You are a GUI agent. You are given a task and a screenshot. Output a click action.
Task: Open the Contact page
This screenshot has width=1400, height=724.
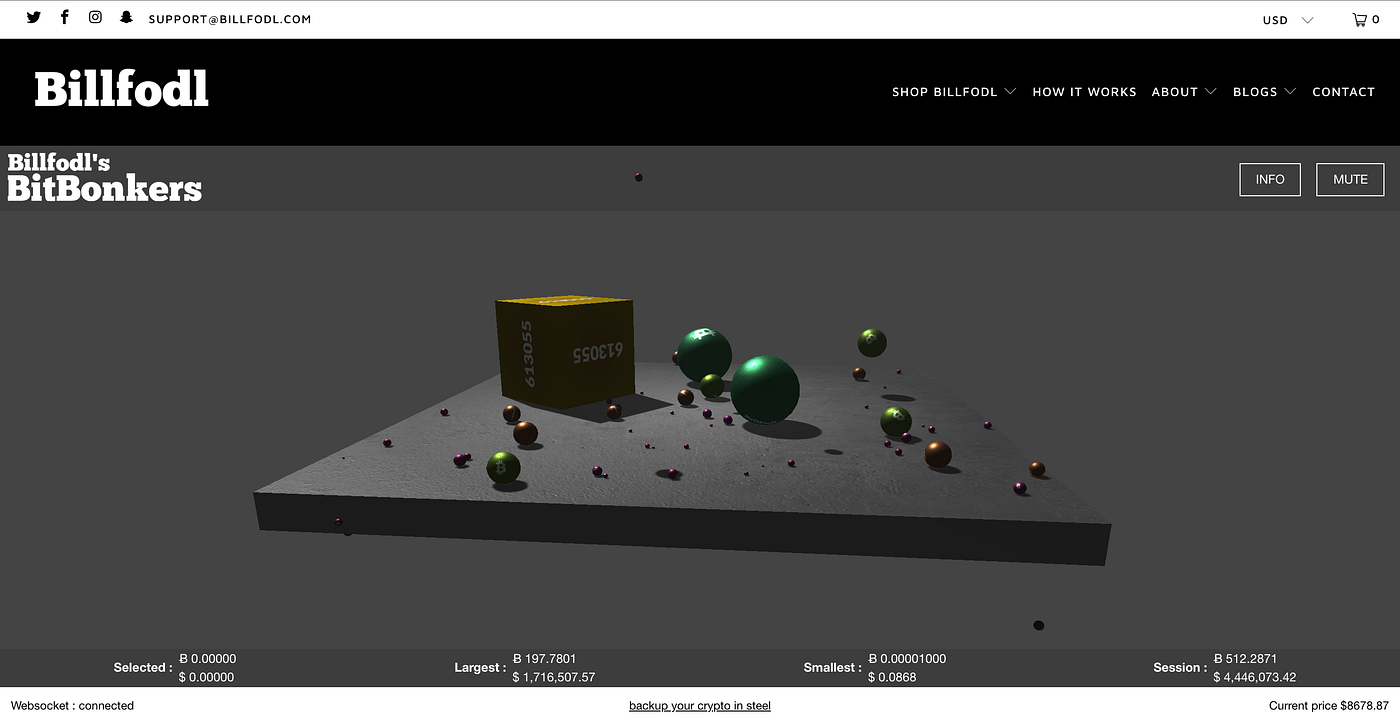click(x=1343, y=92)
